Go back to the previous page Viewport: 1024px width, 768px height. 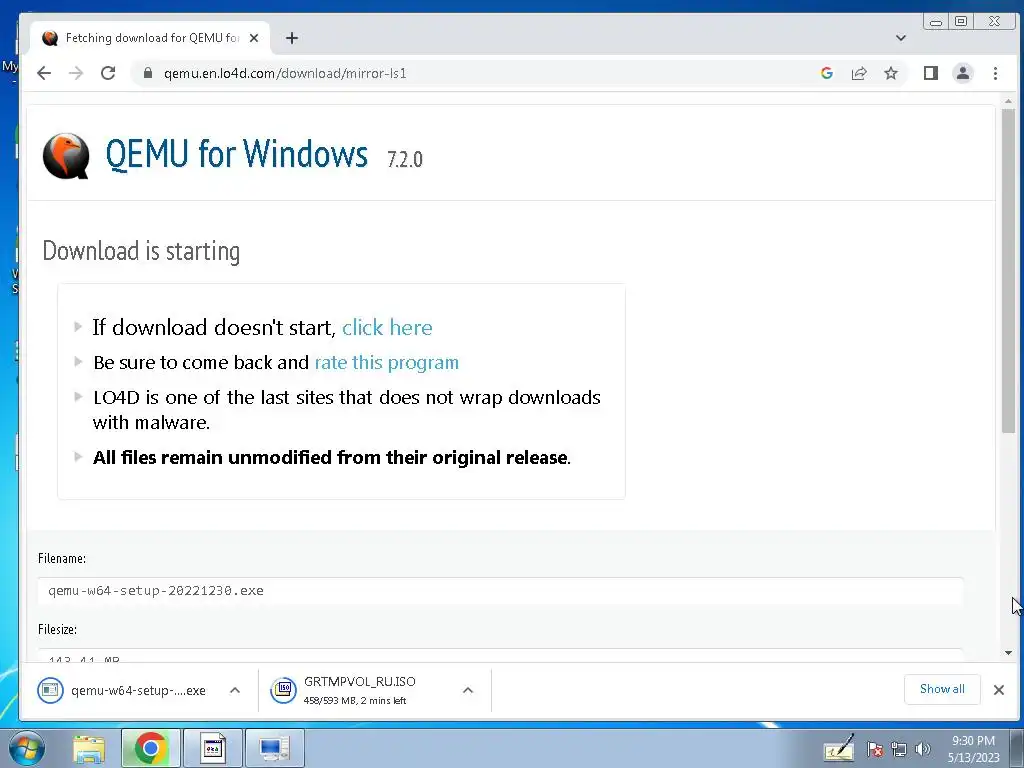(44, 73)
